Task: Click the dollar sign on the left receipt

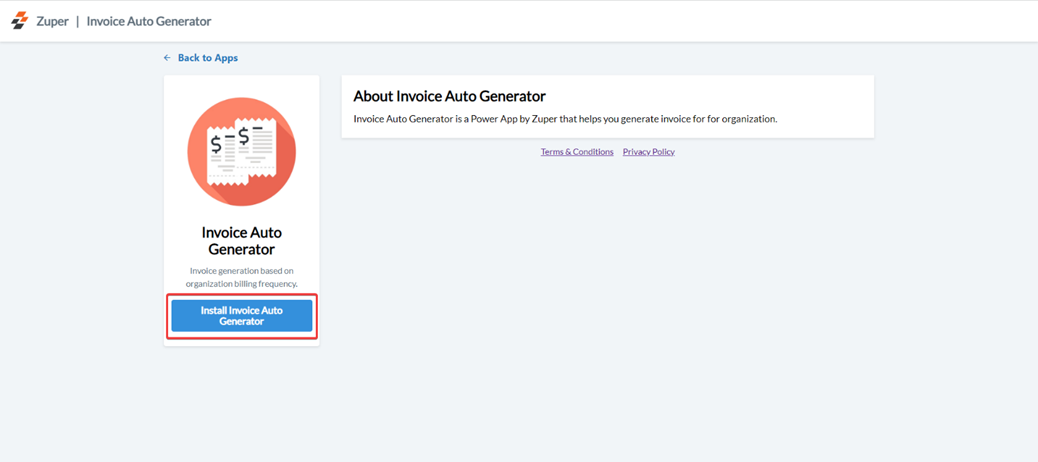Action: [216, 145]
